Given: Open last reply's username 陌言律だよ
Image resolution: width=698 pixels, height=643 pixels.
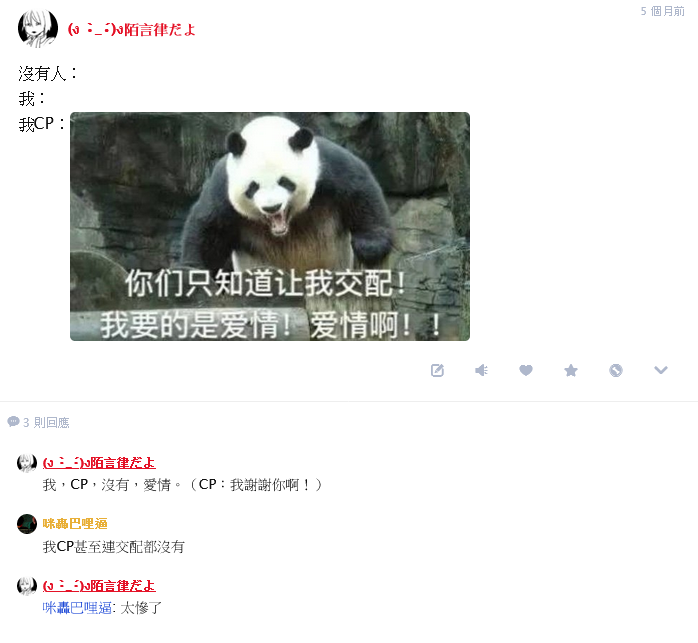Looking at the screenshot, I should [99, 586].
